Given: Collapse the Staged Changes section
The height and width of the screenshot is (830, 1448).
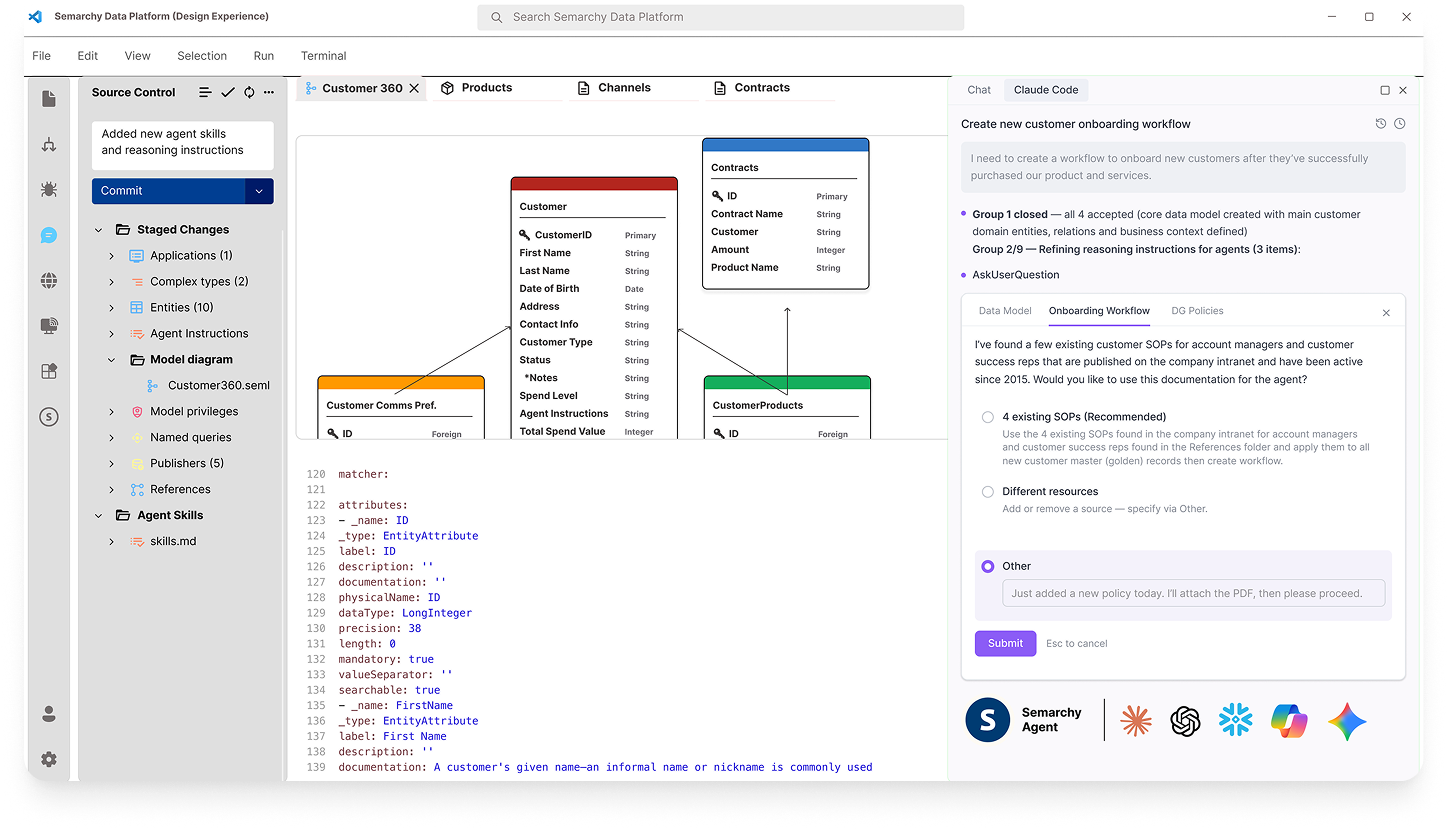Looking at the screenshot, I should (x=98, y=230).
